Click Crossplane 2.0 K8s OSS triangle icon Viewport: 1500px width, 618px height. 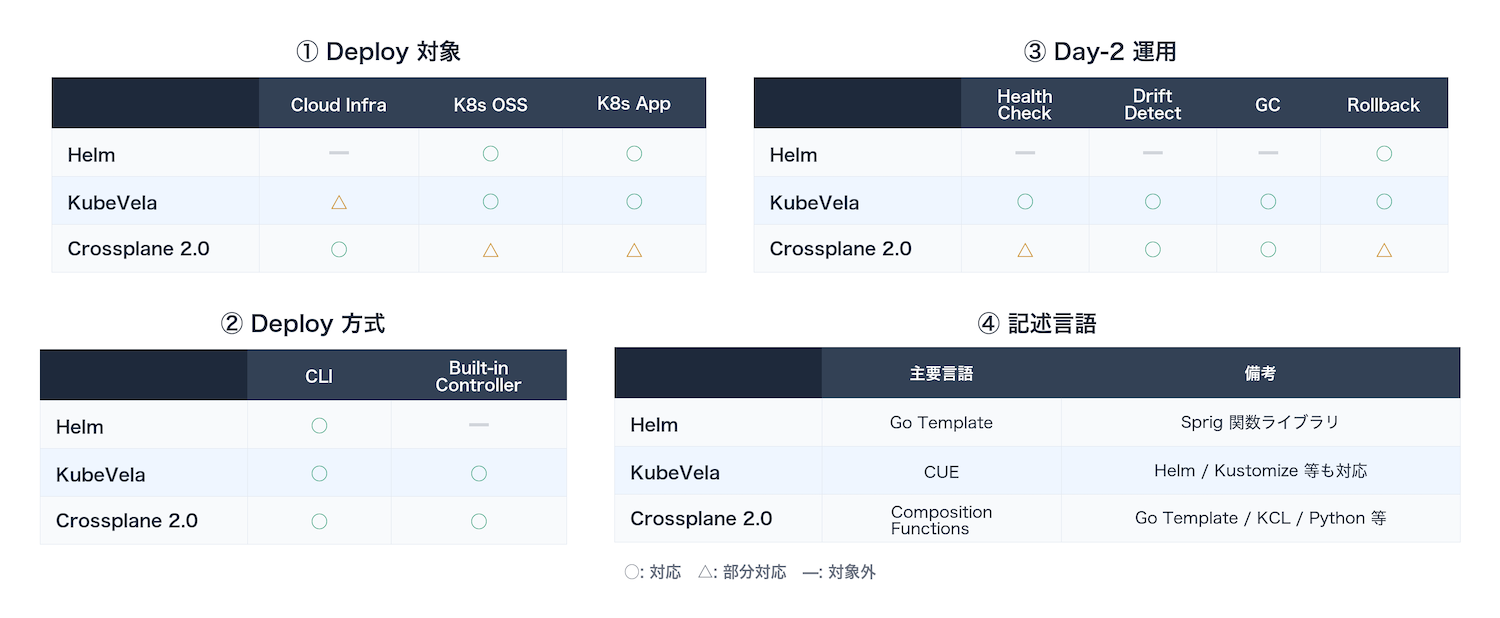[x=490, y=250]
